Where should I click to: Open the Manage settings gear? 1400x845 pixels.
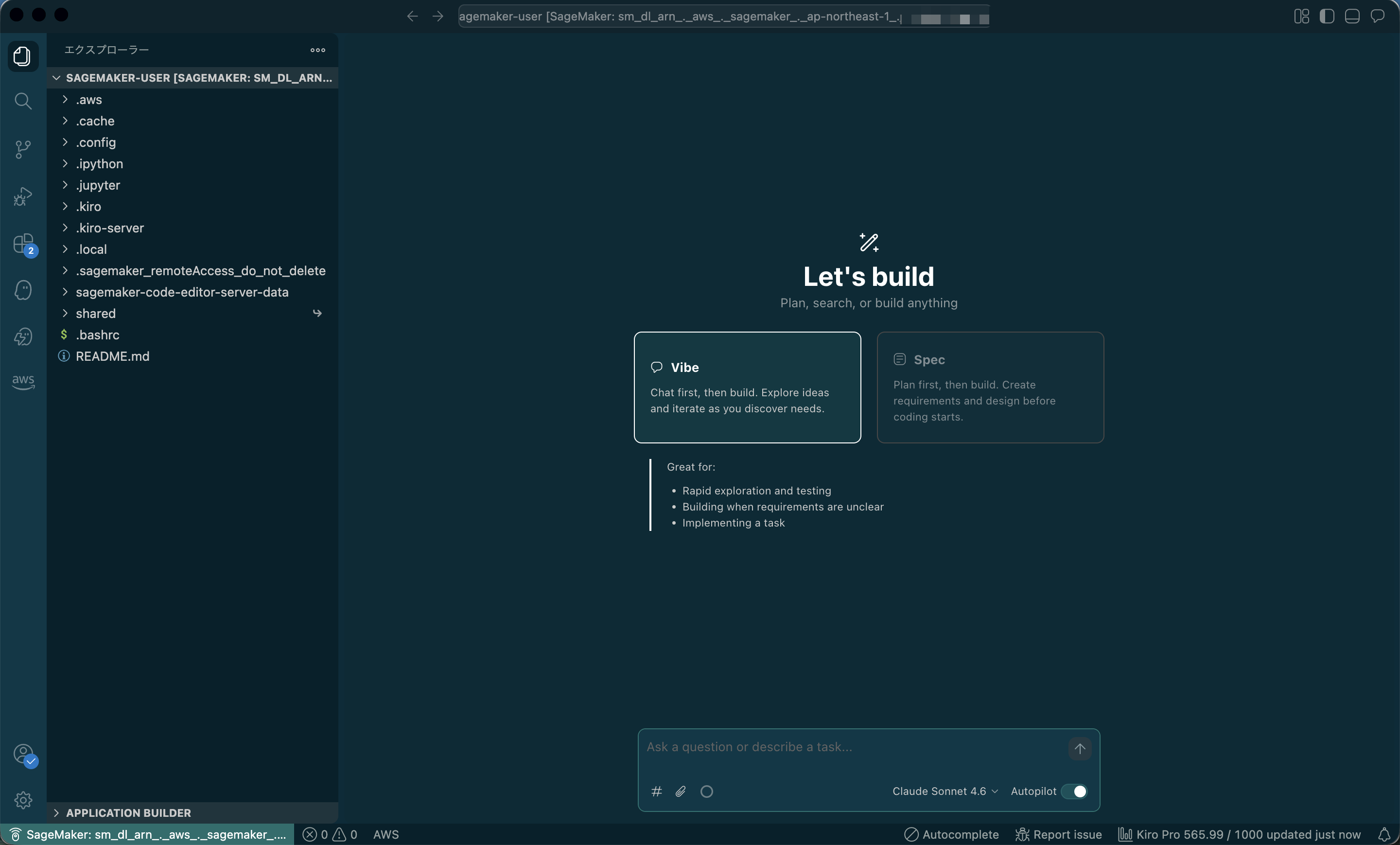coord(23,800)
